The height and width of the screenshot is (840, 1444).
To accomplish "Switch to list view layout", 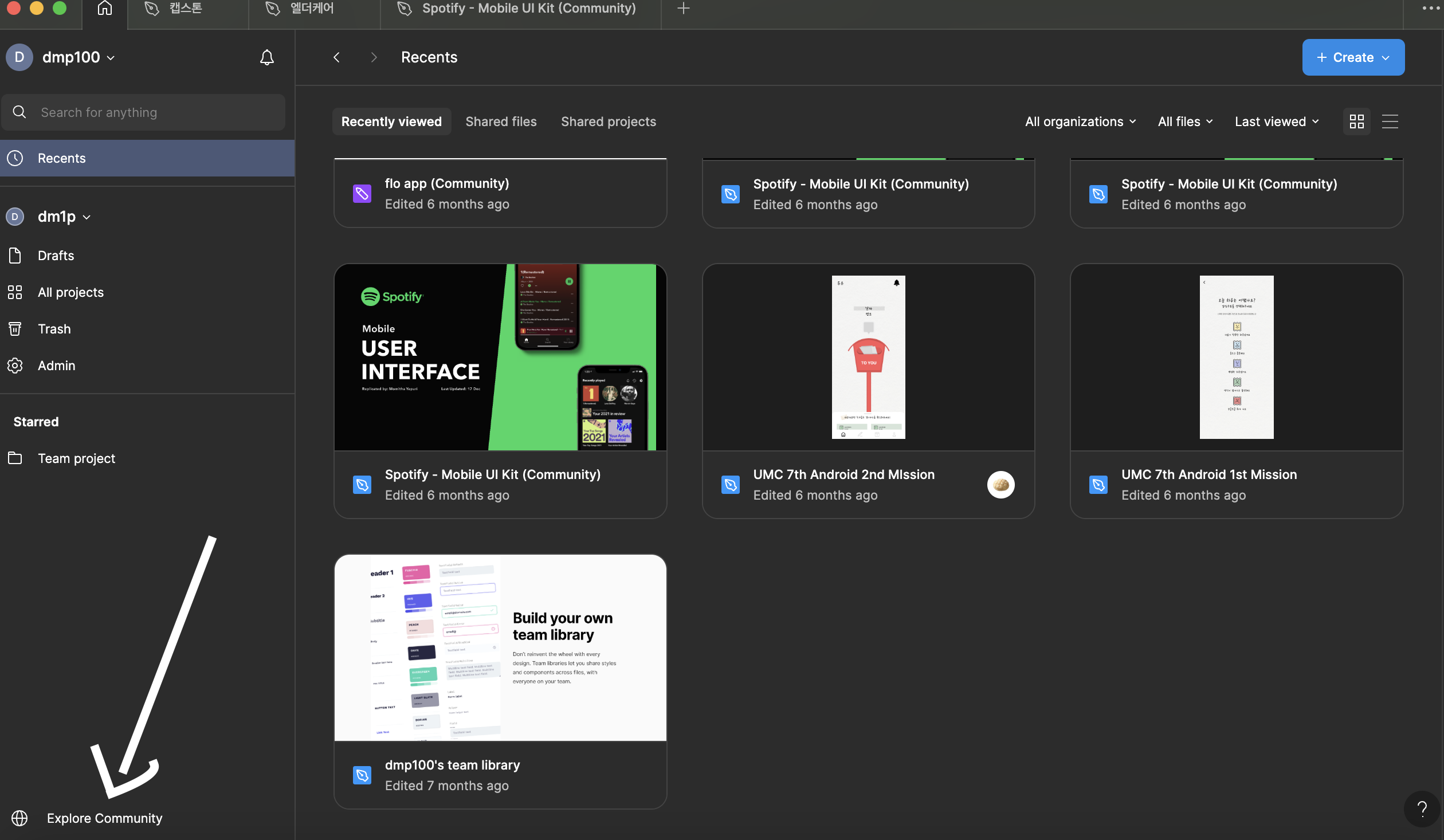I will pos(1390,121).
